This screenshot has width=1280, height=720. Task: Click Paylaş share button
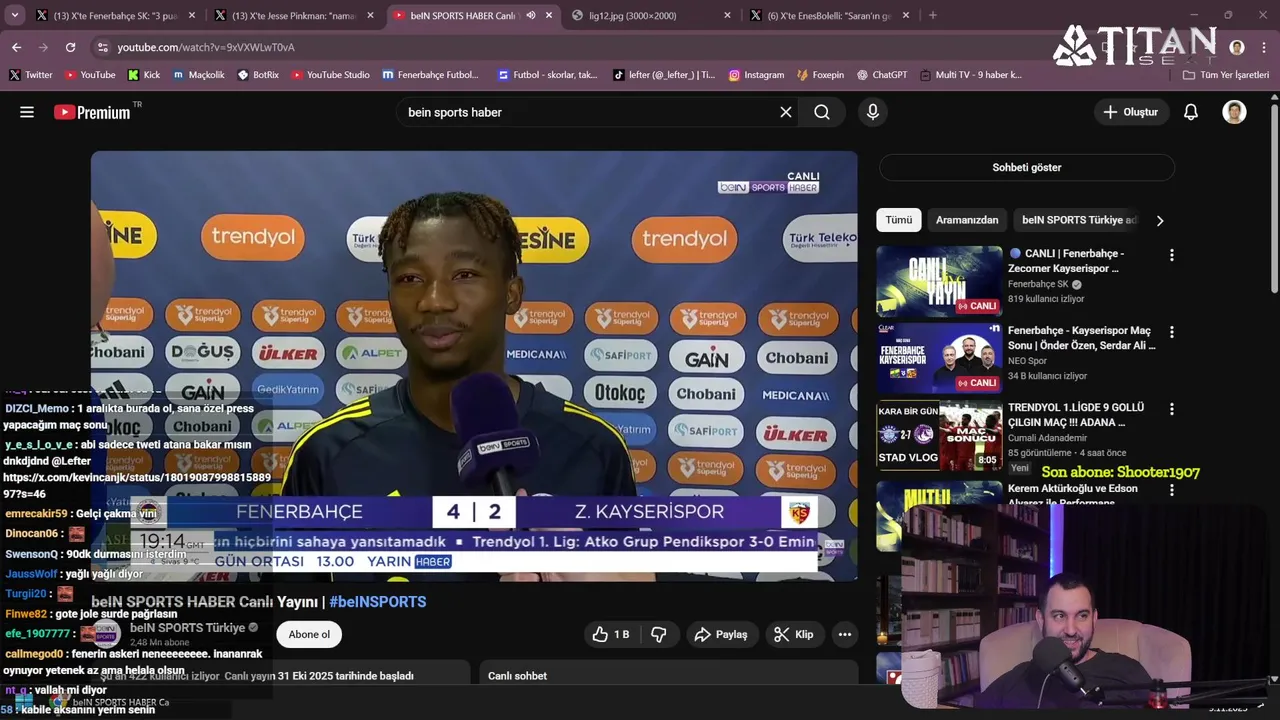[x=721, y=634]
